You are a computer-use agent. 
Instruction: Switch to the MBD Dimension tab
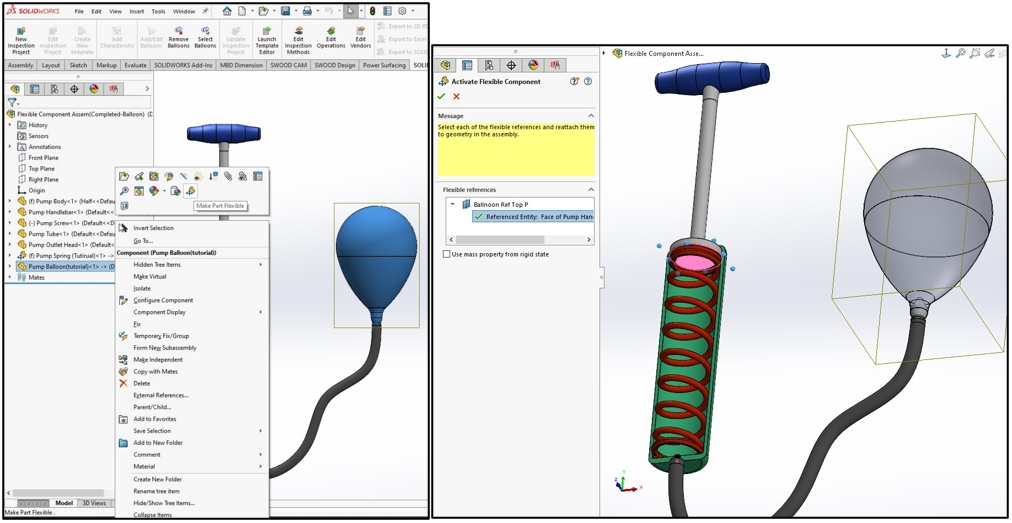point(241,65)
